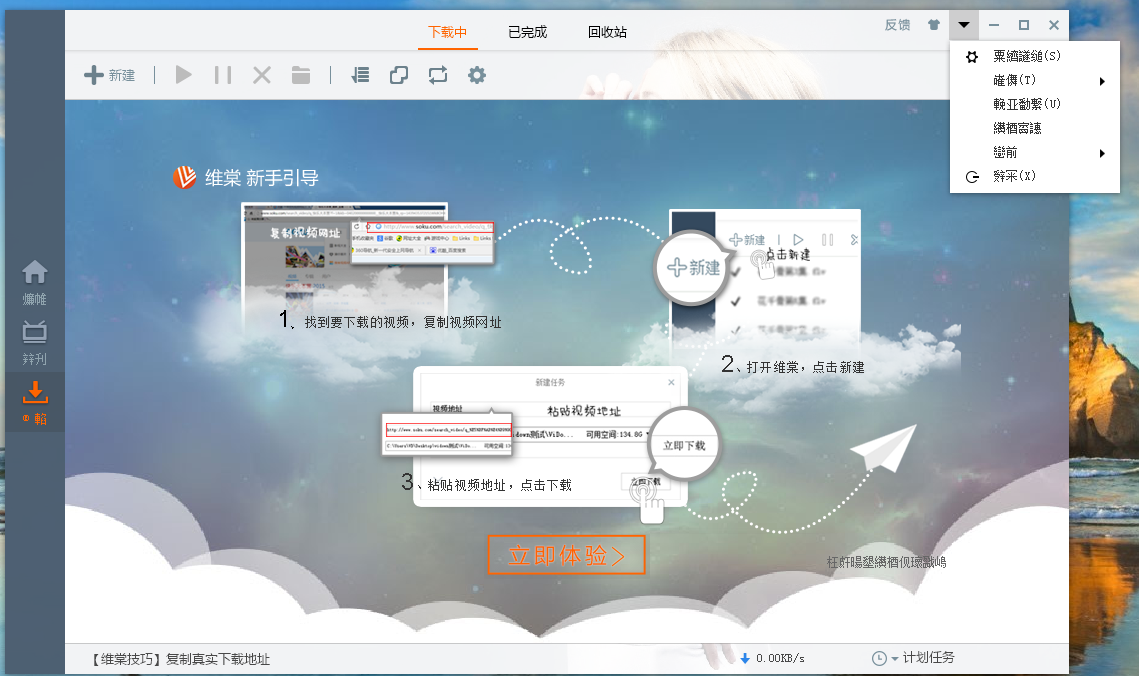Click the shirt skin icon in the title bar
The height and width of the screenshot is (676, 1139).
coord(934,25)
